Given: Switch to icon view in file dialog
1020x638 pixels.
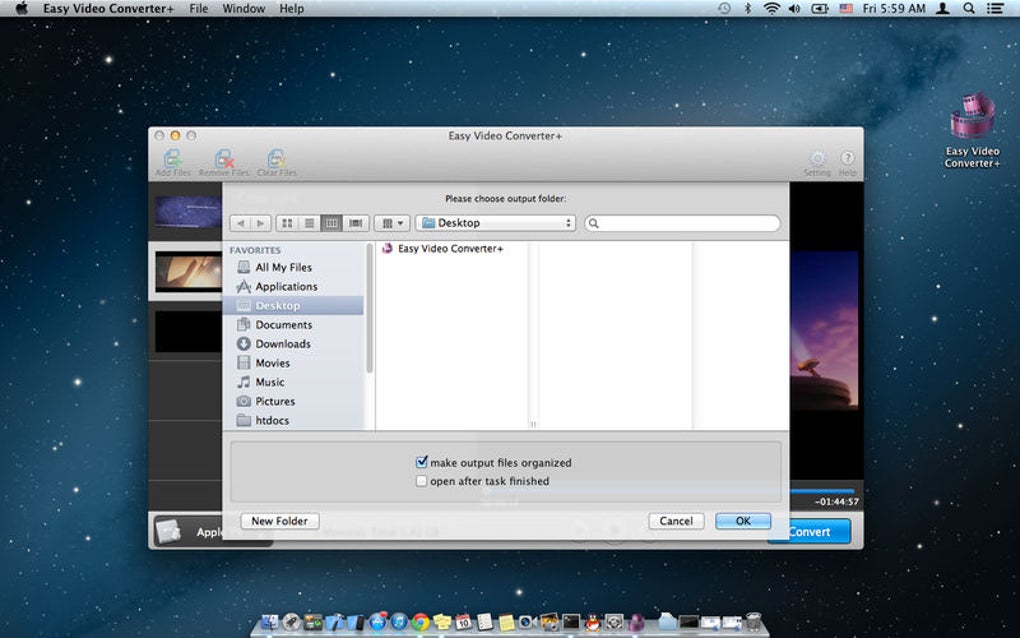Looking at the screenshot, I should [x=287, y=223].
